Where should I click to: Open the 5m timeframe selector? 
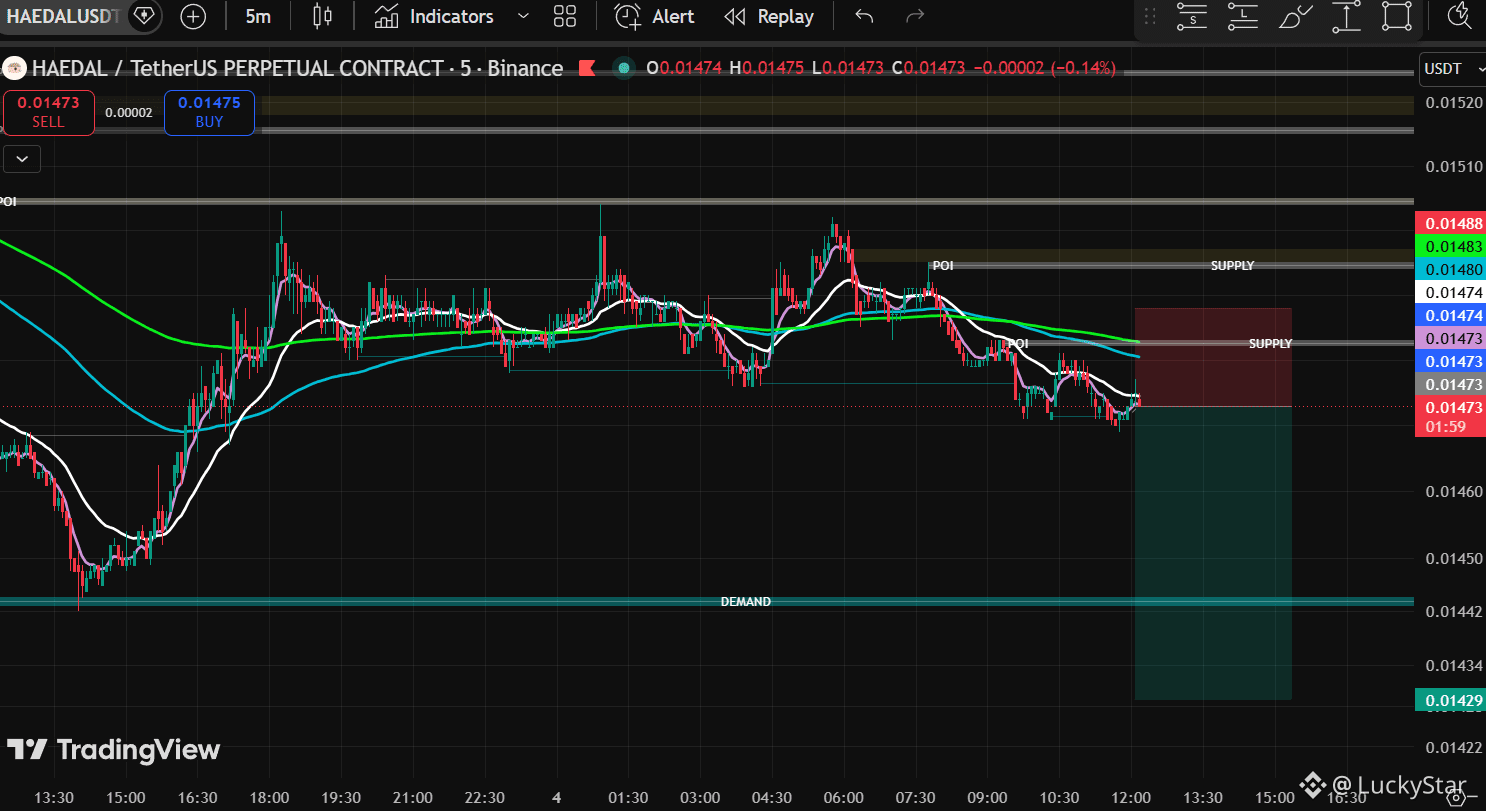[258, 16]
